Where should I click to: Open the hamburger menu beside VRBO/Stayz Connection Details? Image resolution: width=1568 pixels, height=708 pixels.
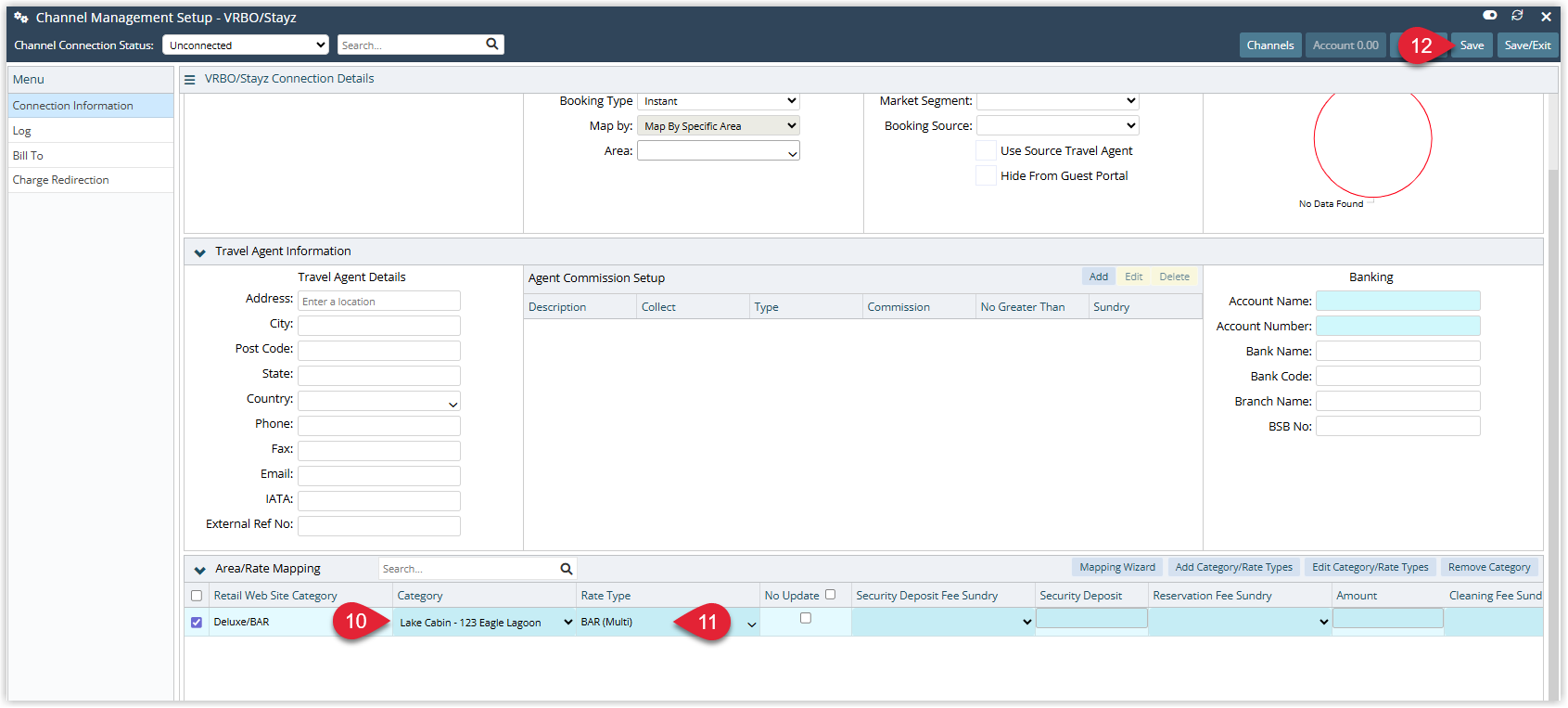click(x=190, y=80)
